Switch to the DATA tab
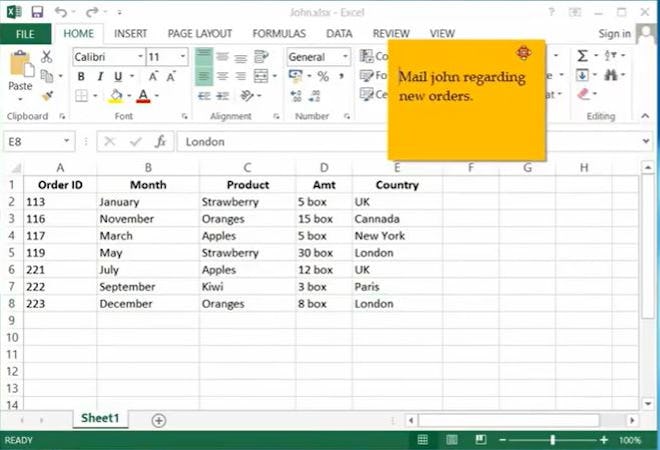The width and height of the screenshot is (660, 450). click(x=339, y=34)
